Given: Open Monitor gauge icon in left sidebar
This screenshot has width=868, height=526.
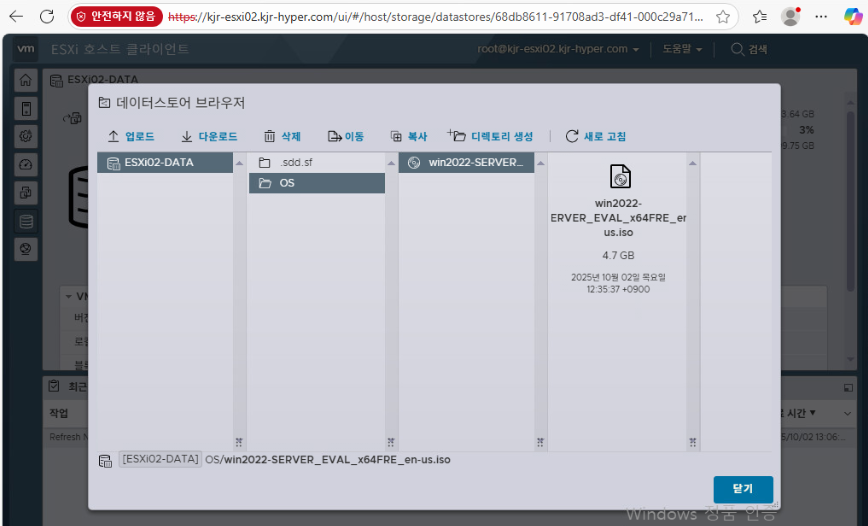Looking at the screenshot, I should click(x=25, y=164).
